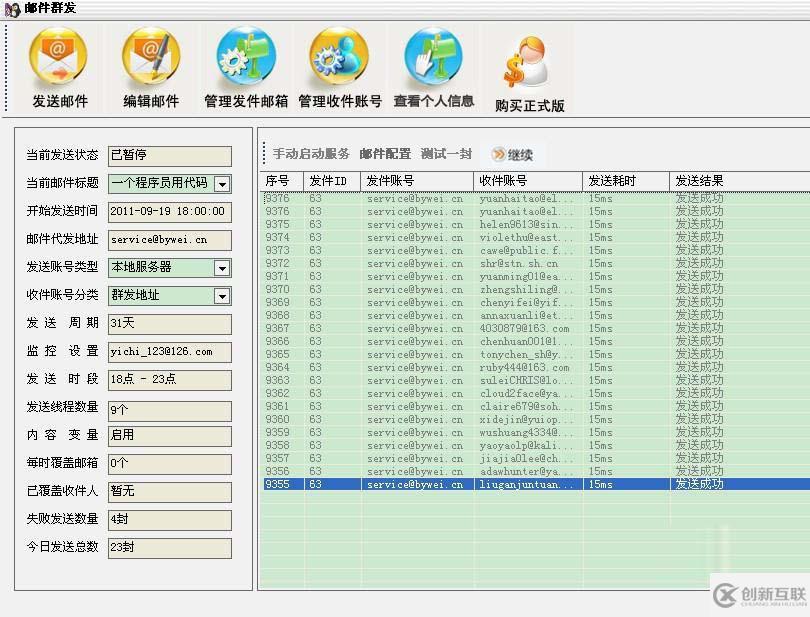This screenshot has width=810, height=617.
Task: Expand the 发送账号类型 dropdown
Action: 222,268
